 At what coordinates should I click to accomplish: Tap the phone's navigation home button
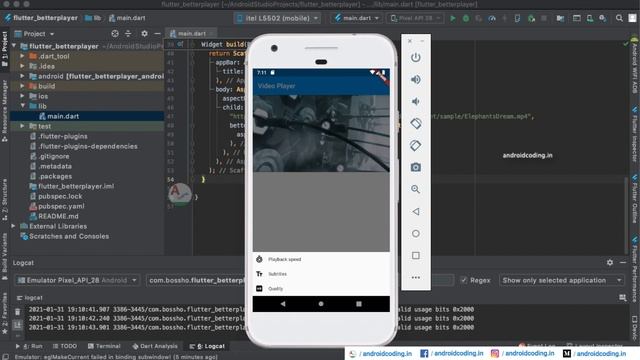(321, 304)
